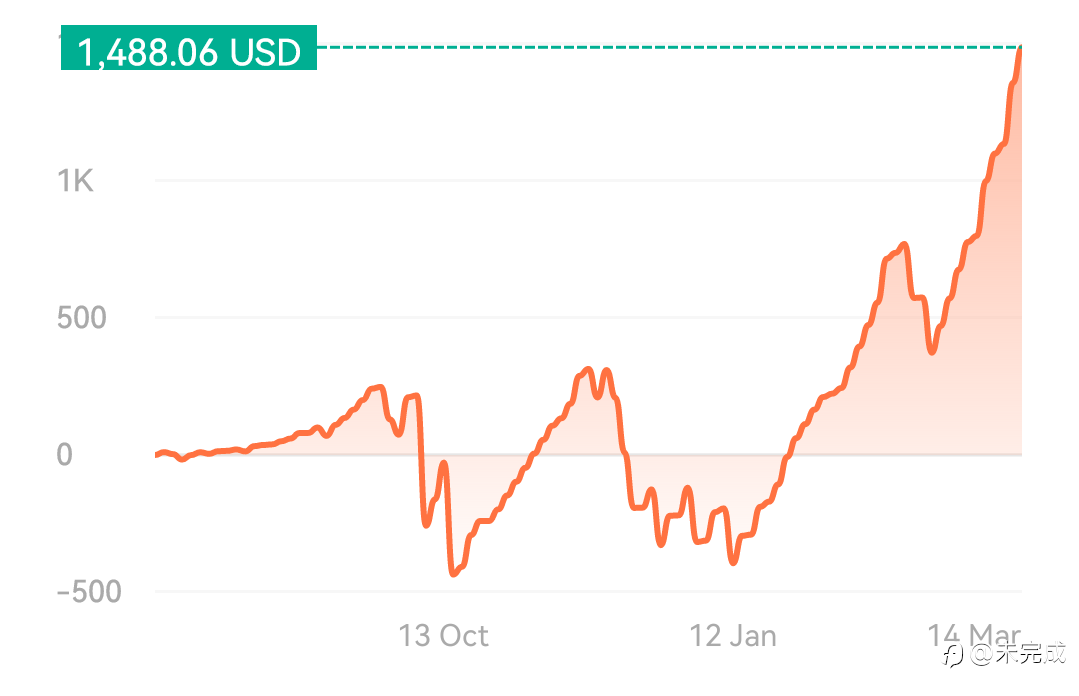
Task: Click the 1K y-axis label
Action: point(75,181)
